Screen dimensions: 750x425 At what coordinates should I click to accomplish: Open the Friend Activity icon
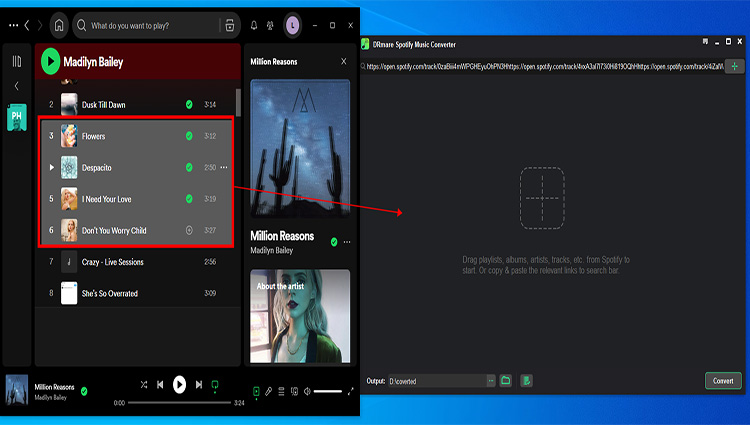coord(270,25)
